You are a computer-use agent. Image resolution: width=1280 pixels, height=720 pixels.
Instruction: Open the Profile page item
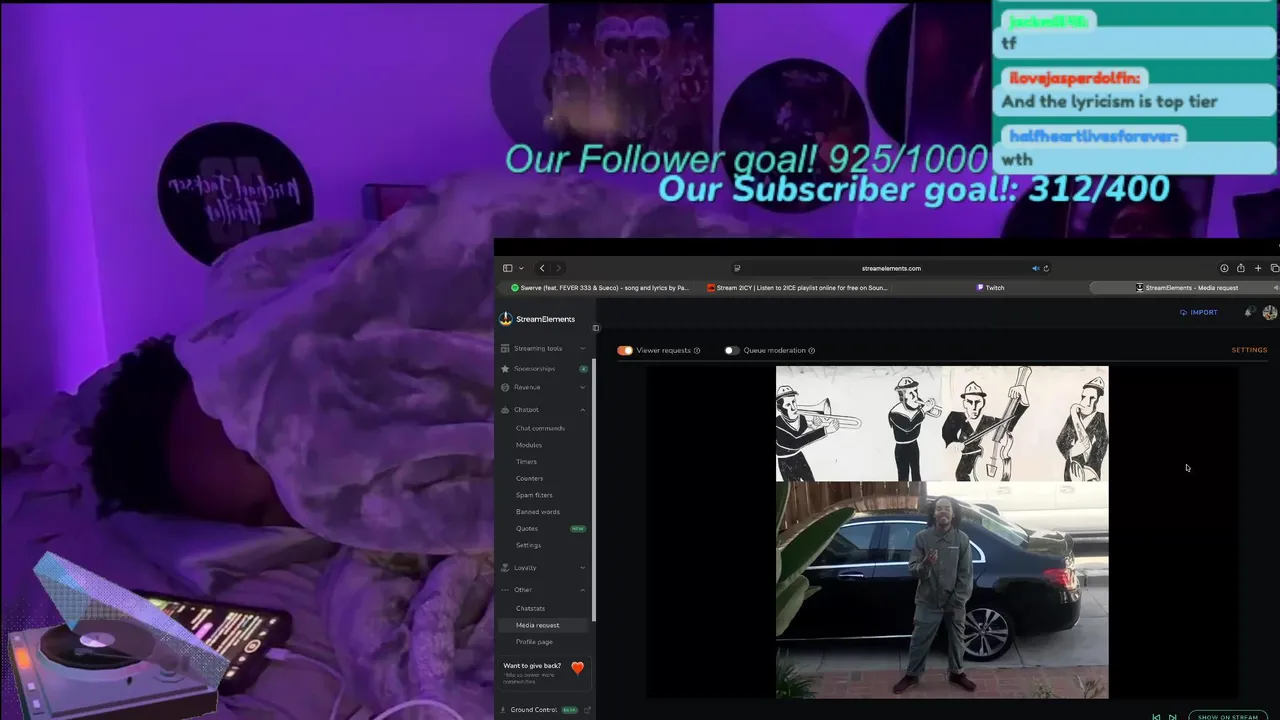(534, 642)
